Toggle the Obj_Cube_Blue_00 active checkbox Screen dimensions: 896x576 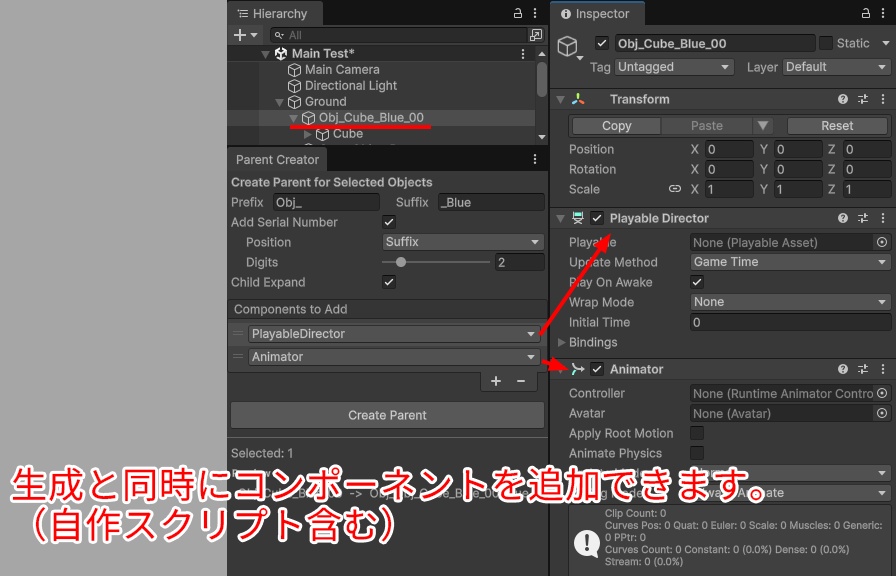click(601, 43)
